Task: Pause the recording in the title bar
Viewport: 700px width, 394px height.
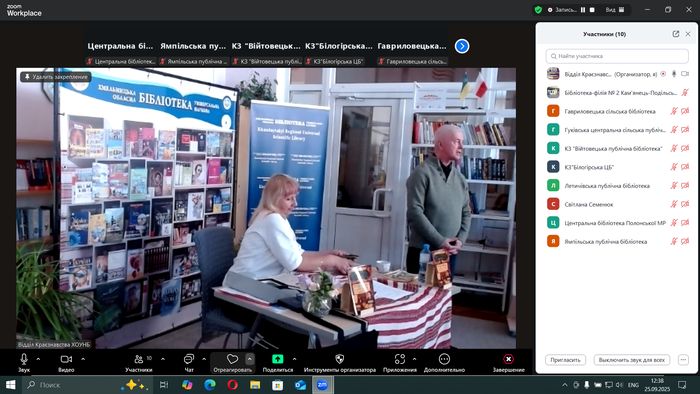Action: click(x=583, y=9)
